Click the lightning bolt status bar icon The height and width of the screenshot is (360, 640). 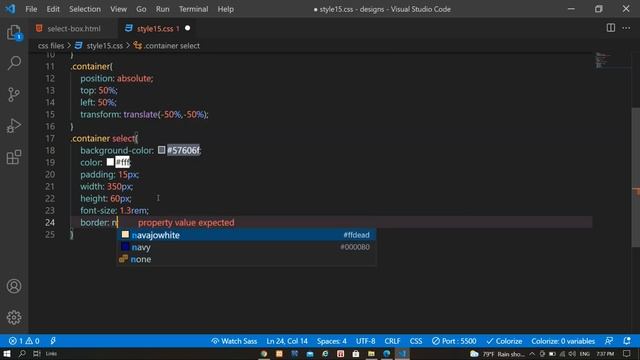[53, 341]
